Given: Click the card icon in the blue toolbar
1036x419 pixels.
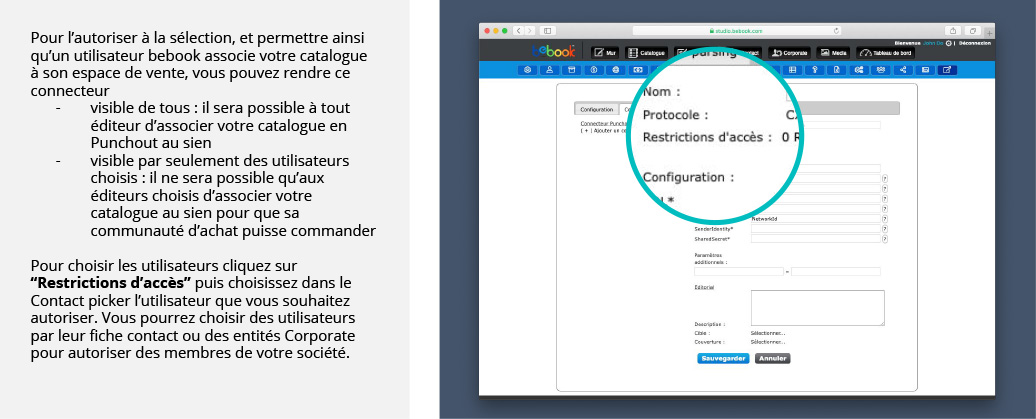Looking at the screenshot, I should (x=925, y=70).
